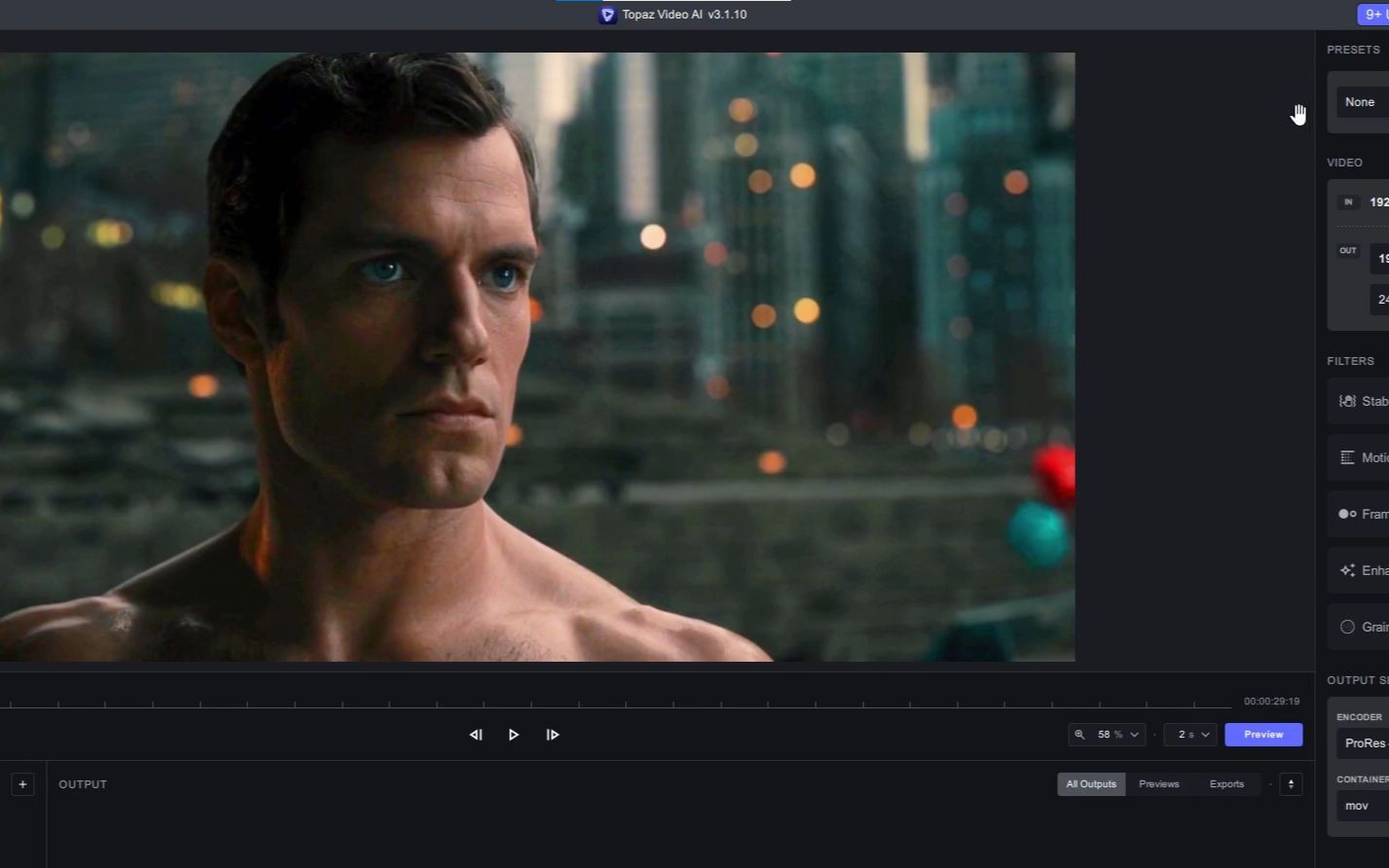Play the video preview
The image size is (1389, 868).
514,735
